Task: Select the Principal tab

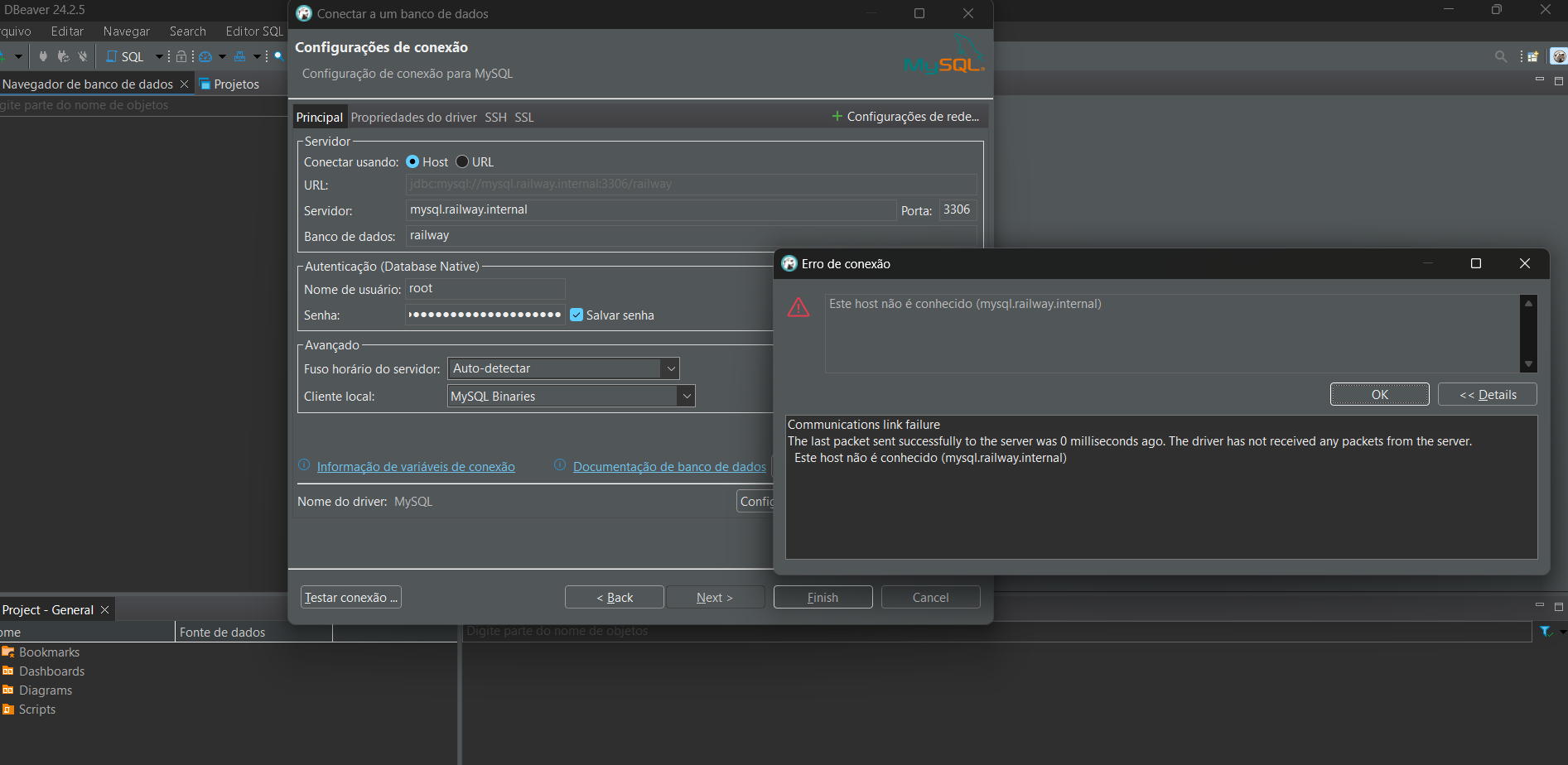Action: click(319, 118)
